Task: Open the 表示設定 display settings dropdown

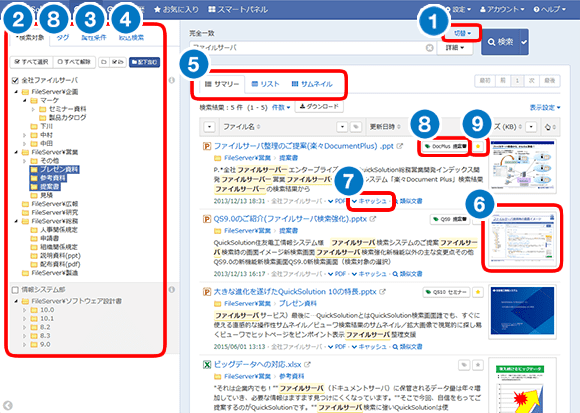Action: (x=545, y=107)
